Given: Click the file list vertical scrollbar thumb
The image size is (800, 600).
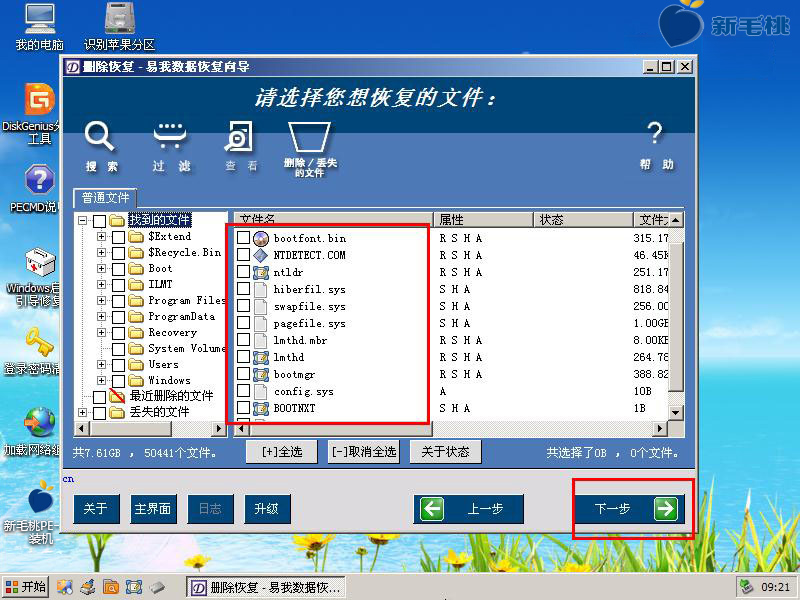Looking at the screenshot, I should (x=676, y=316).
